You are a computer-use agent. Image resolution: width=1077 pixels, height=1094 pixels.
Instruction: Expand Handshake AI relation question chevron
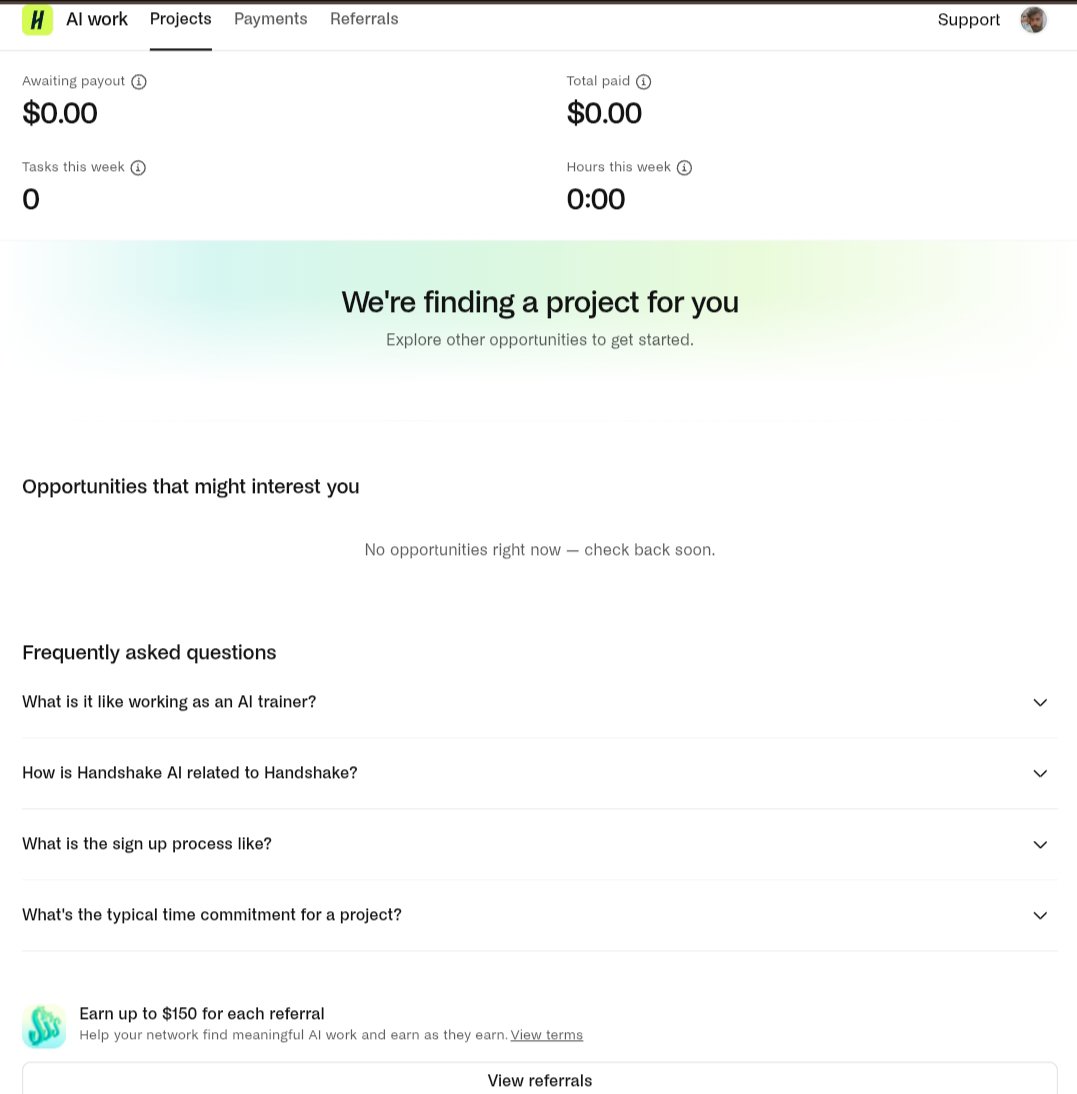[1039, 774]
